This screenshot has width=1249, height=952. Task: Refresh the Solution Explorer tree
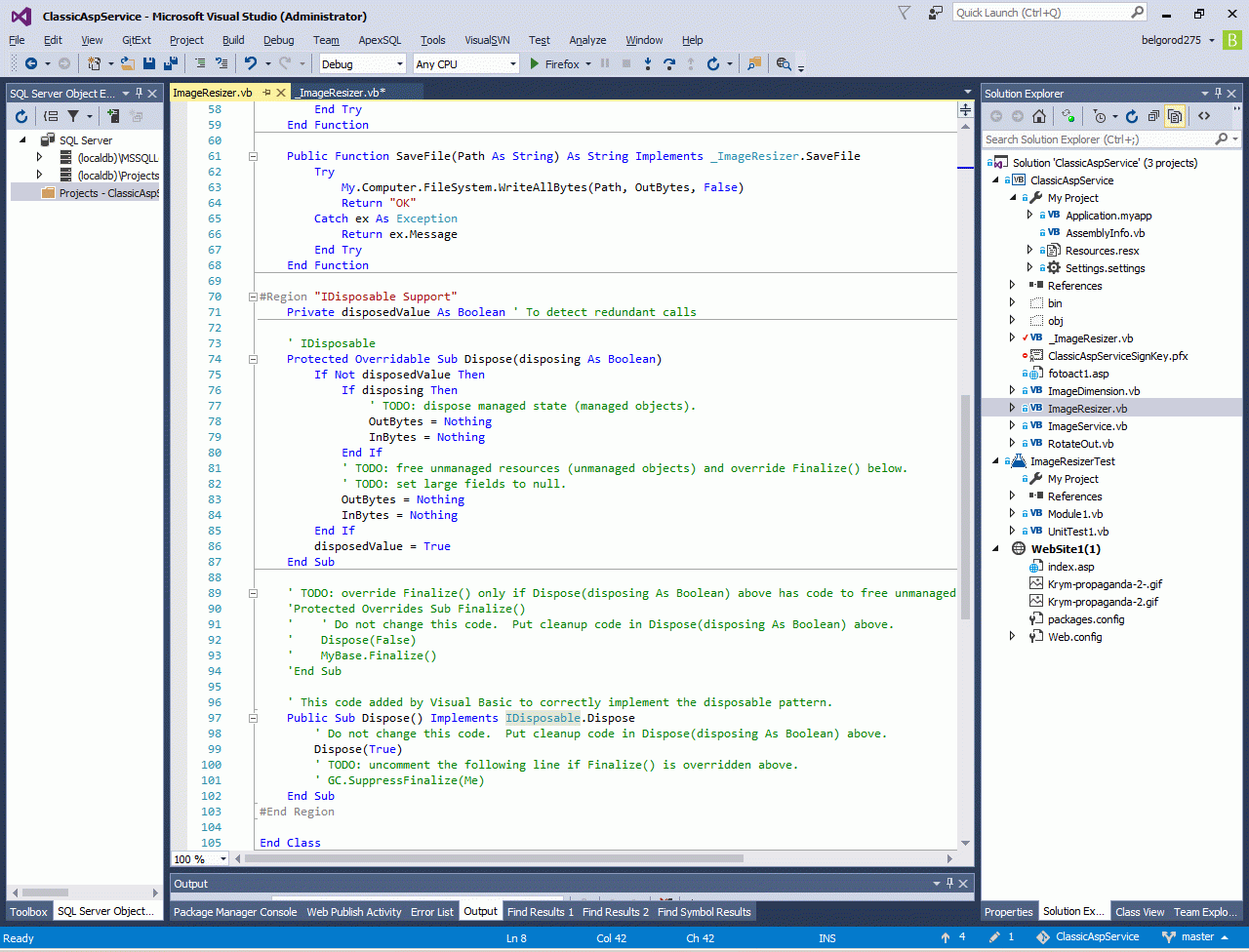coord(1132,116)
